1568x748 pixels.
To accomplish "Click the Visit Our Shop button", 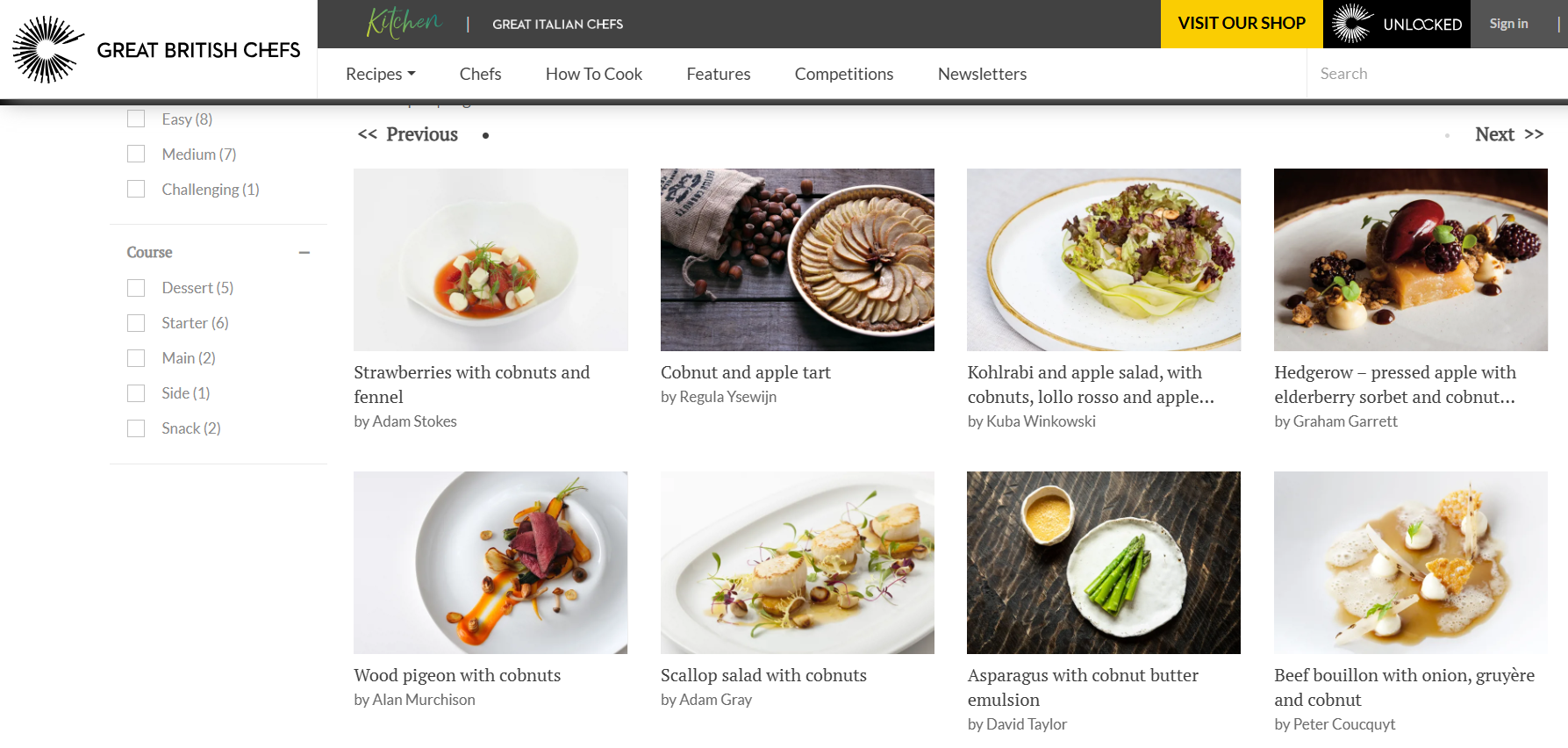I will click(1242, 24).
